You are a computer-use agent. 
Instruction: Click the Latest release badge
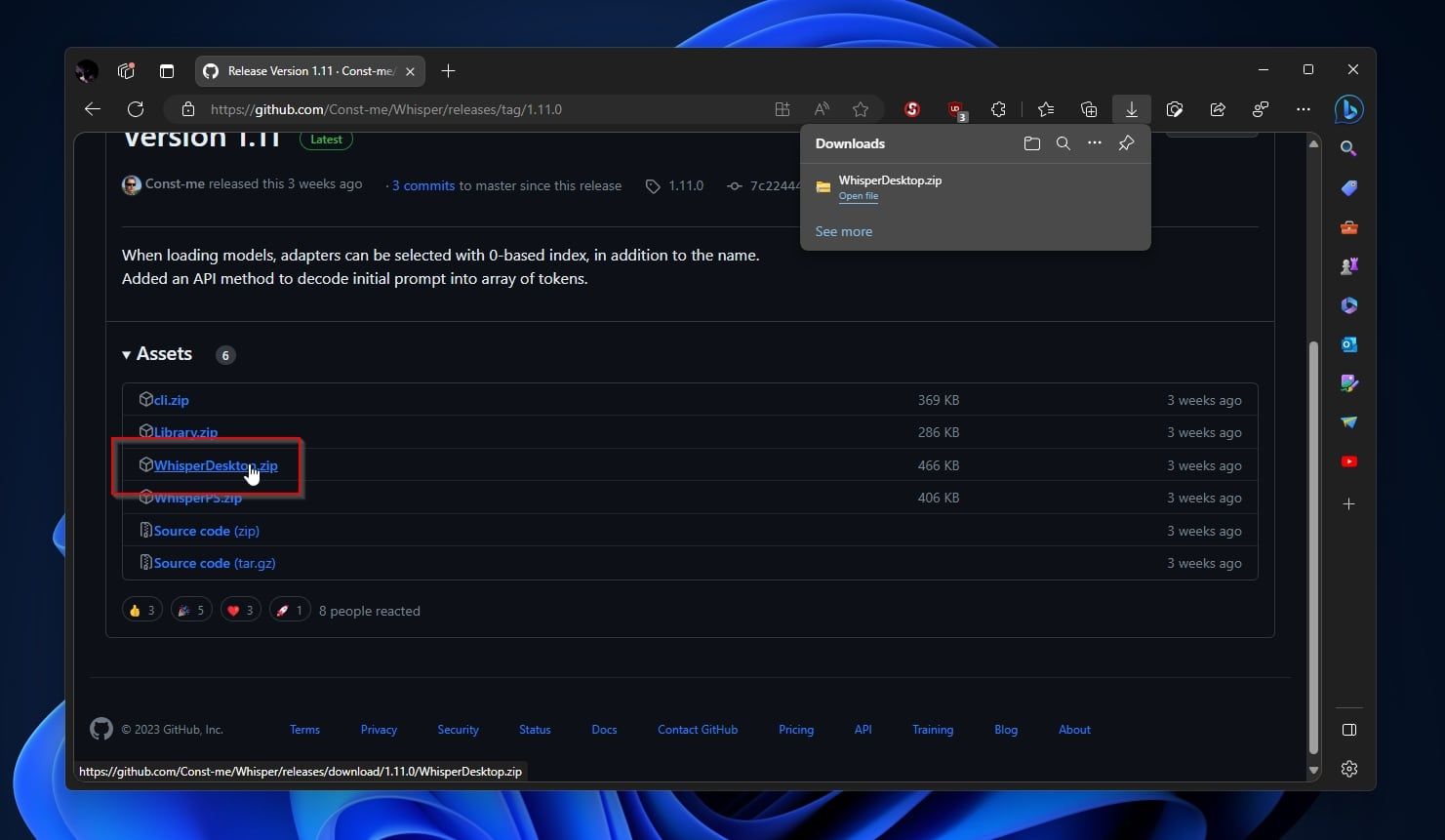tap(326, 140)
